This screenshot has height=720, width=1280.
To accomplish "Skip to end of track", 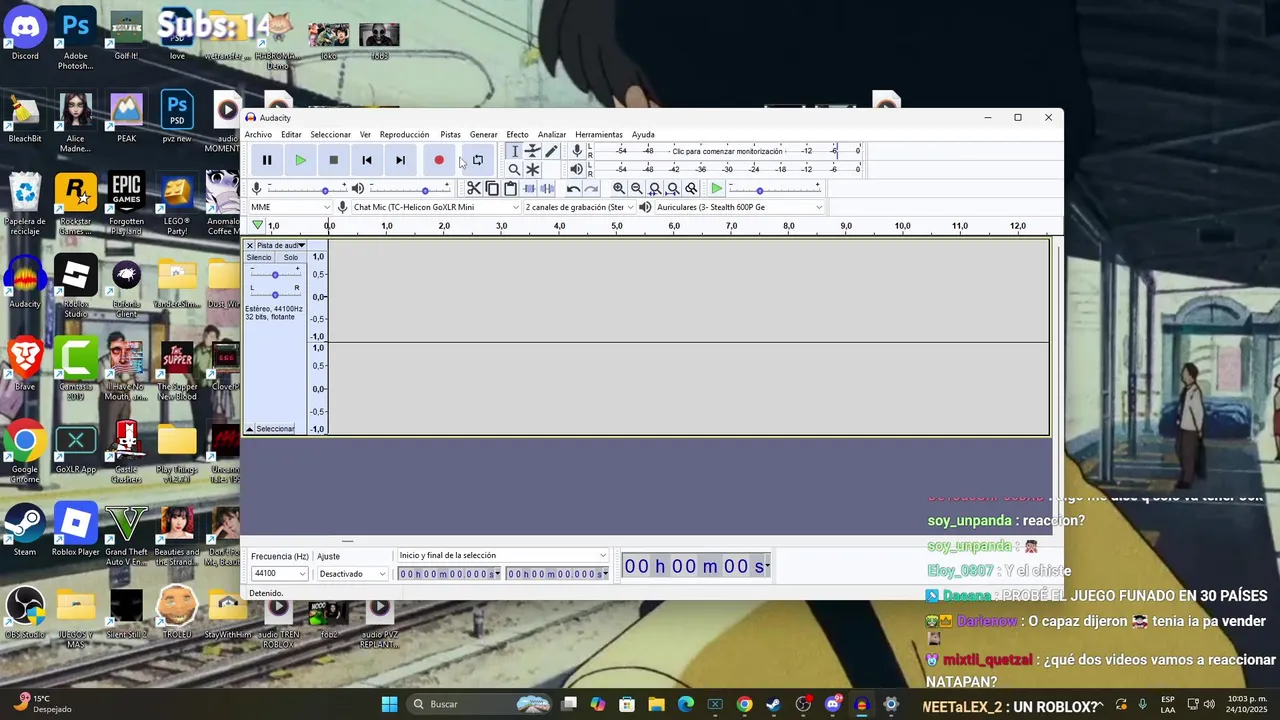I will tap(400, 160).
